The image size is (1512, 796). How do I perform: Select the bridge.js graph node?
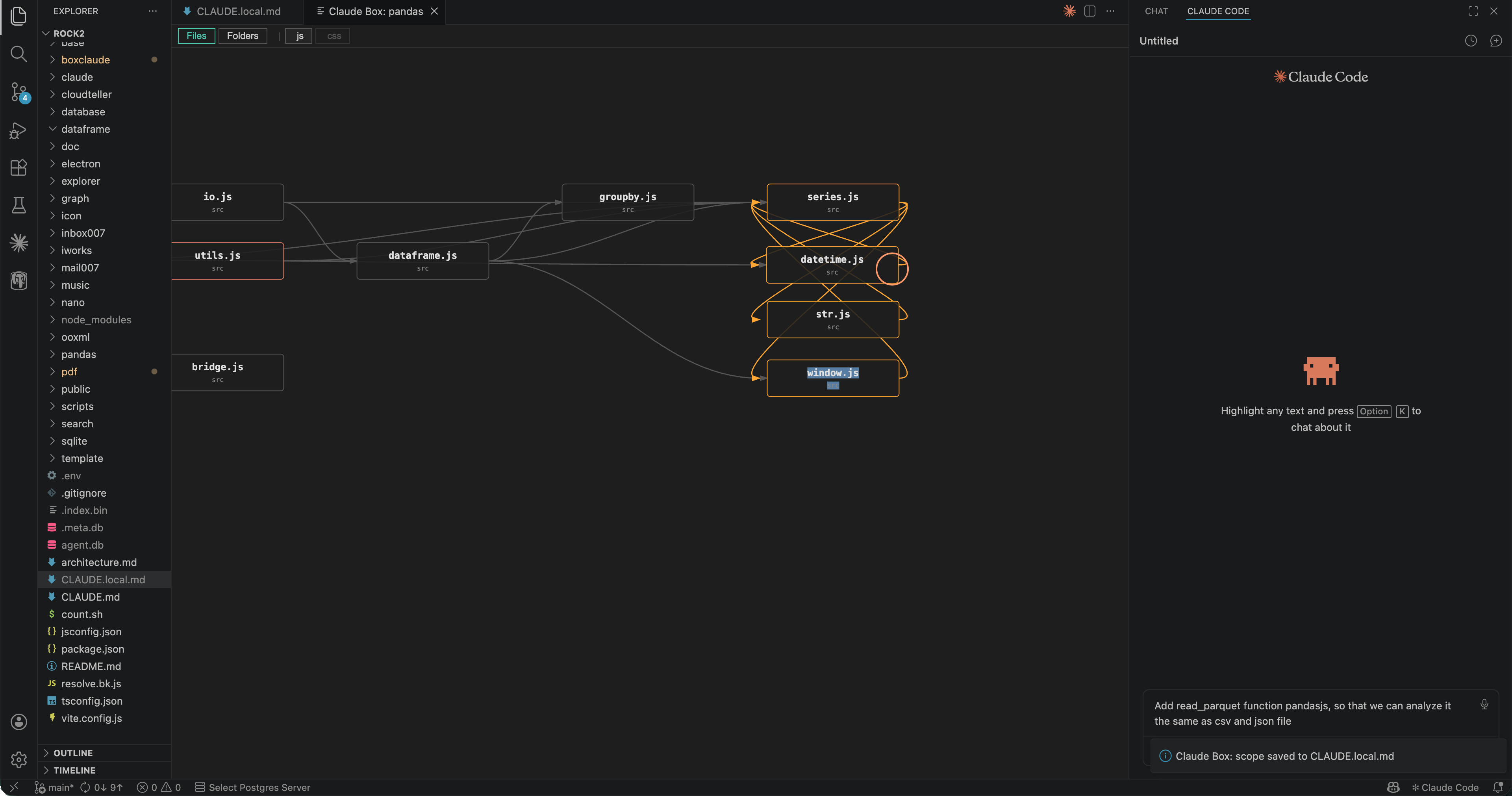click(227, 372)
